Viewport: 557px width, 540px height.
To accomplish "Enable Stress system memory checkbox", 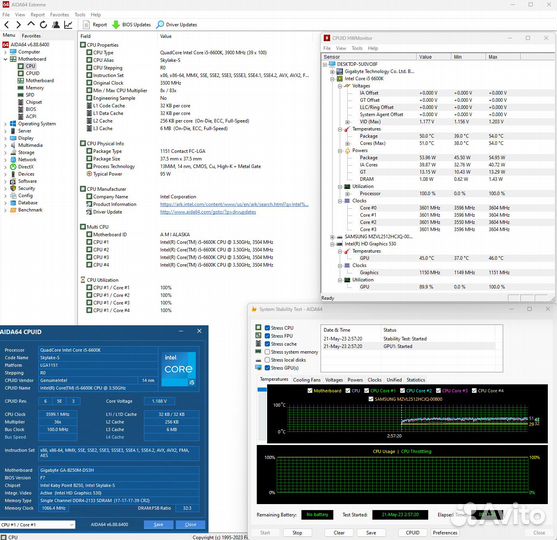I will 267,352.
